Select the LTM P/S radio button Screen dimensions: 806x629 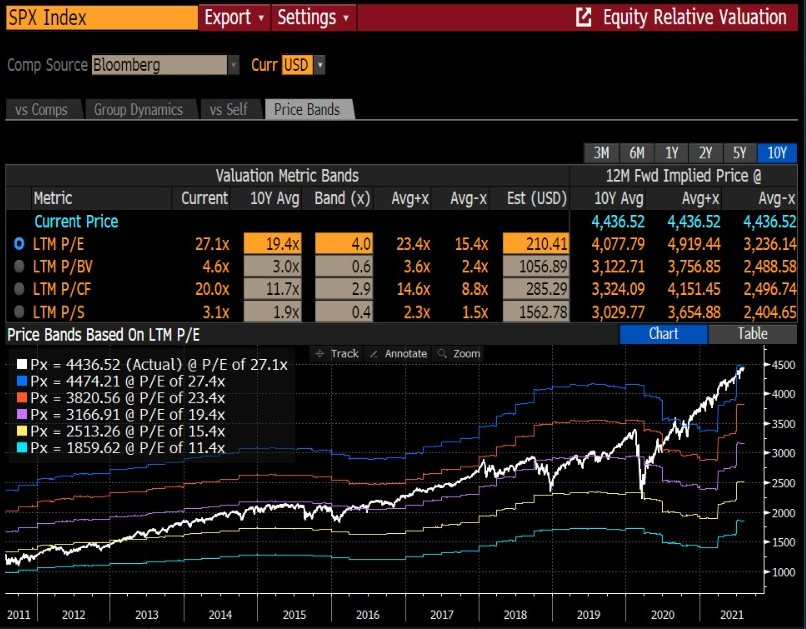click(x=19, y=311)
